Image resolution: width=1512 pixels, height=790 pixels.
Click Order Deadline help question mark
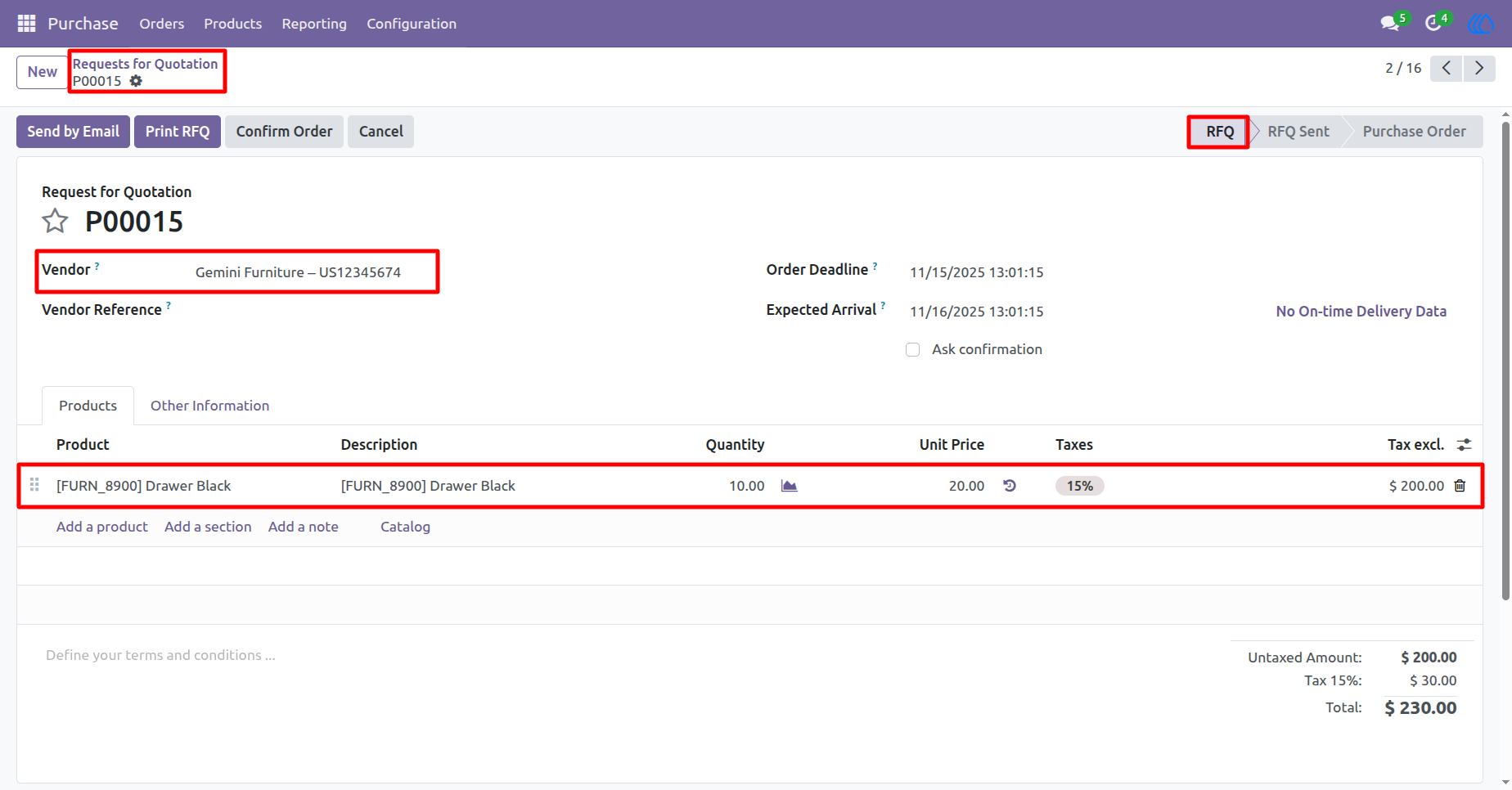(875, 266)
